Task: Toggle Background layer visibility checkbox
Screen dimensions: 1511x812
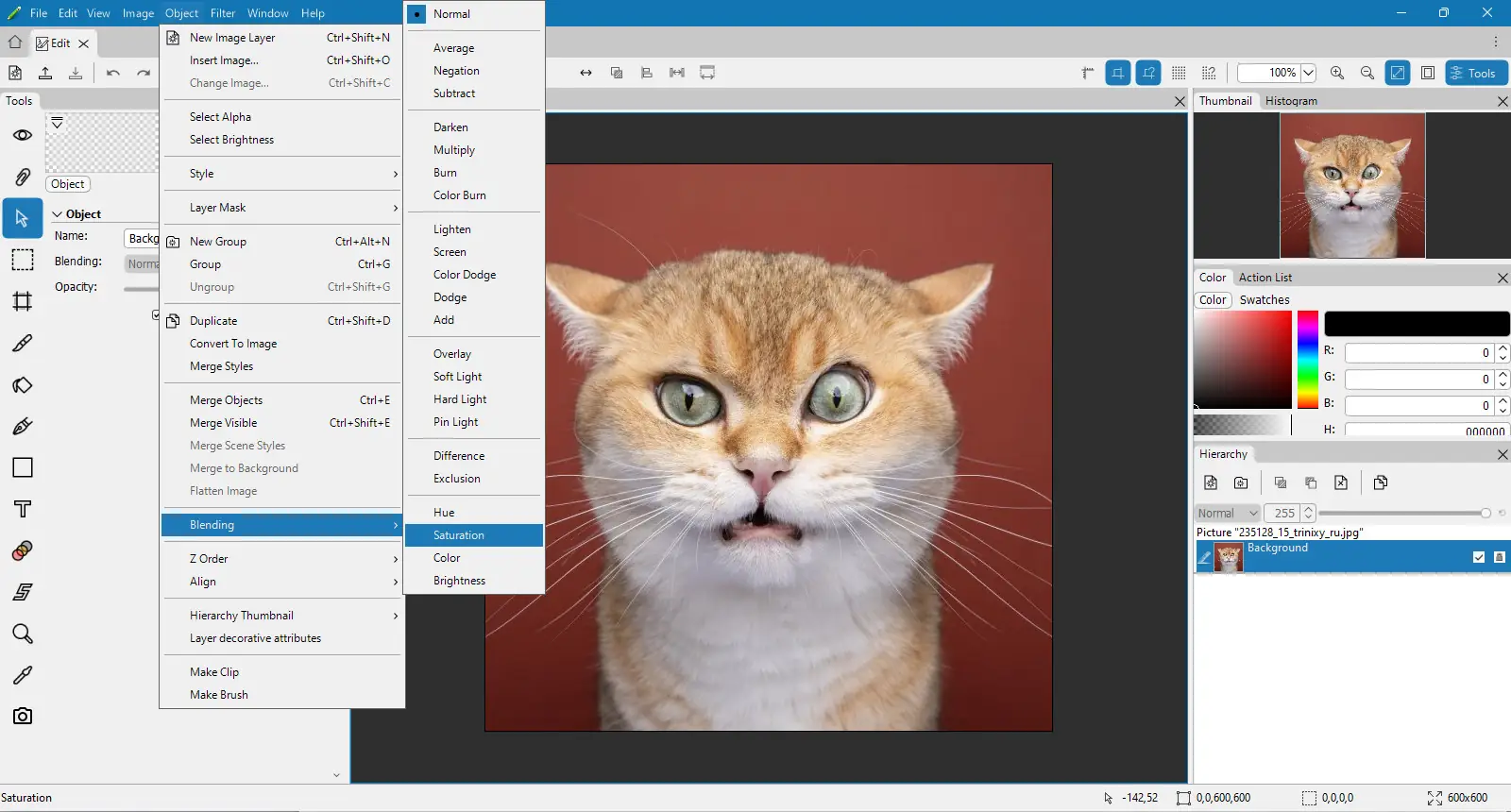Action: (1479, 557)
